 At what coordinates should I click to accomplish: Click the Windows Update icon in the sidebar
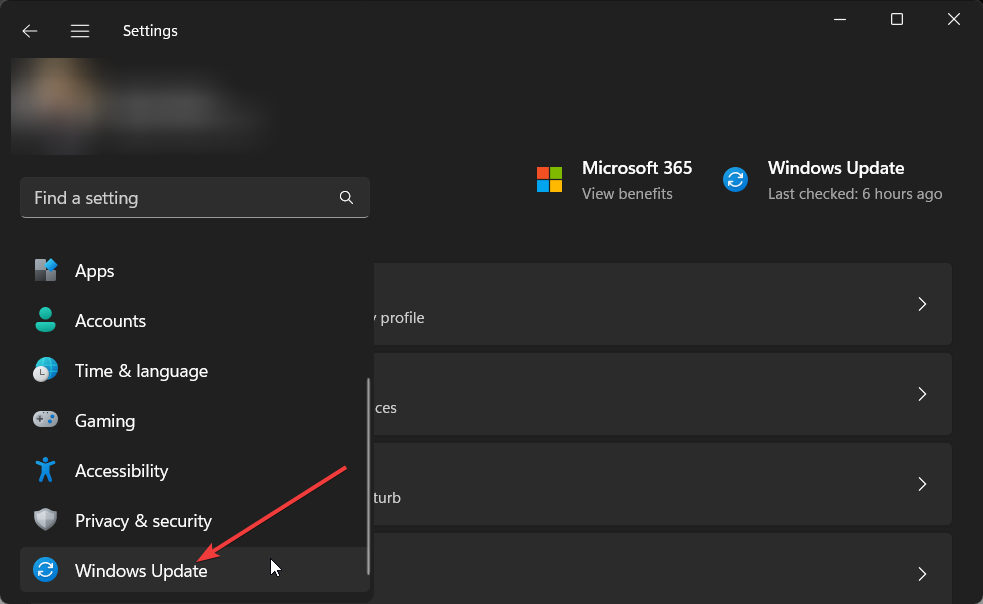point(46,570)
